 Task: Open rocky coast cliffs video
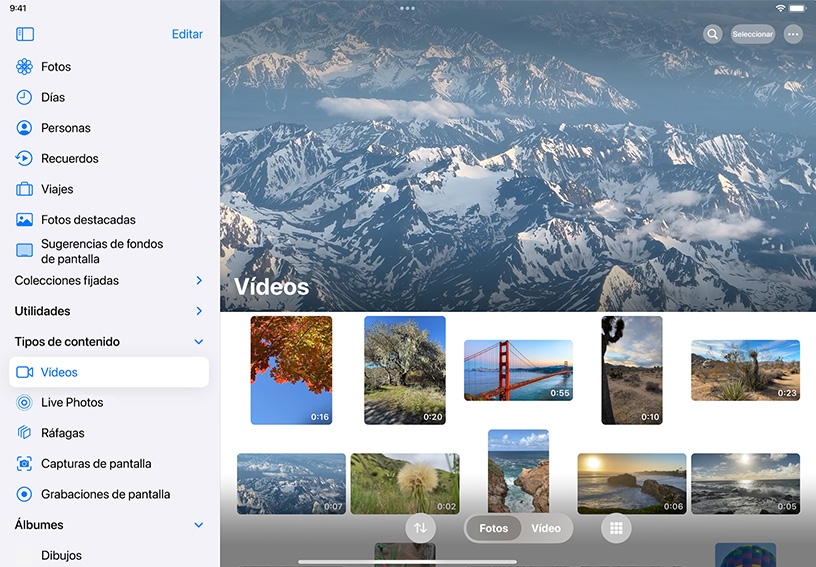pos(518,471)
